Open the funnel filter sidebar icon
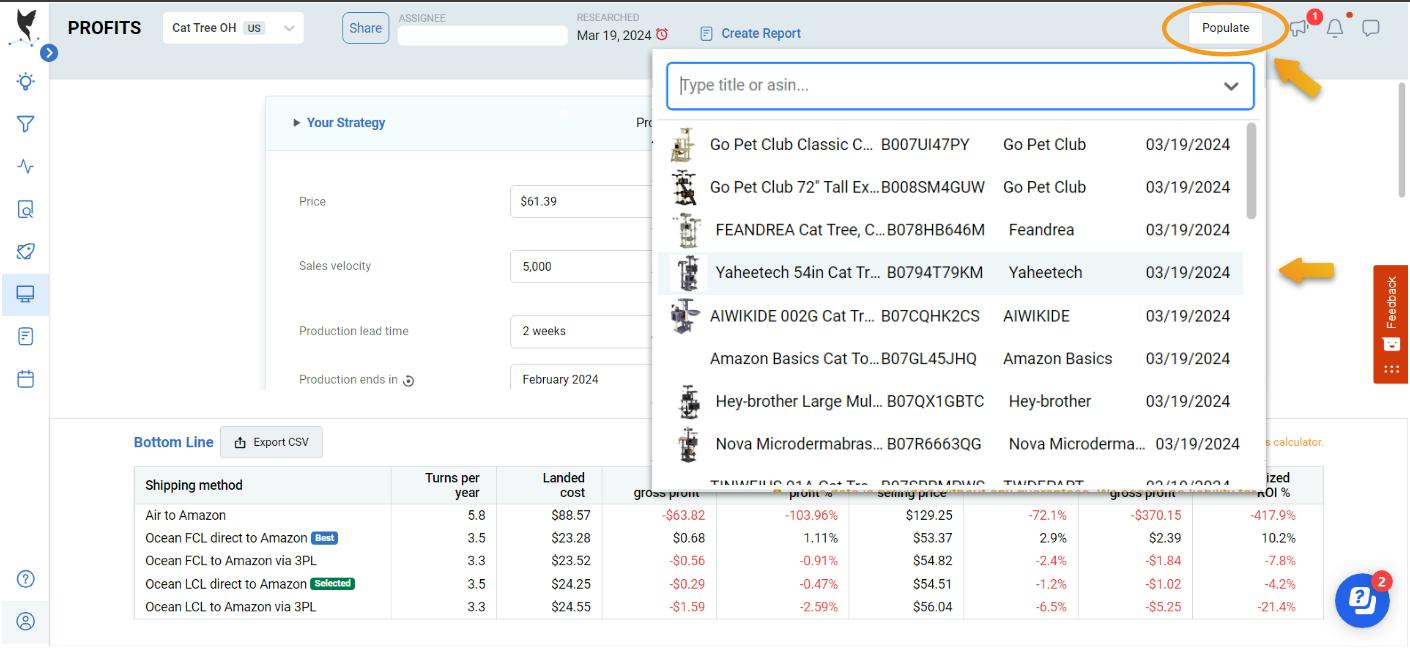Image resolution: width=1410 pixels, height=650 pixels. [26, 124]
